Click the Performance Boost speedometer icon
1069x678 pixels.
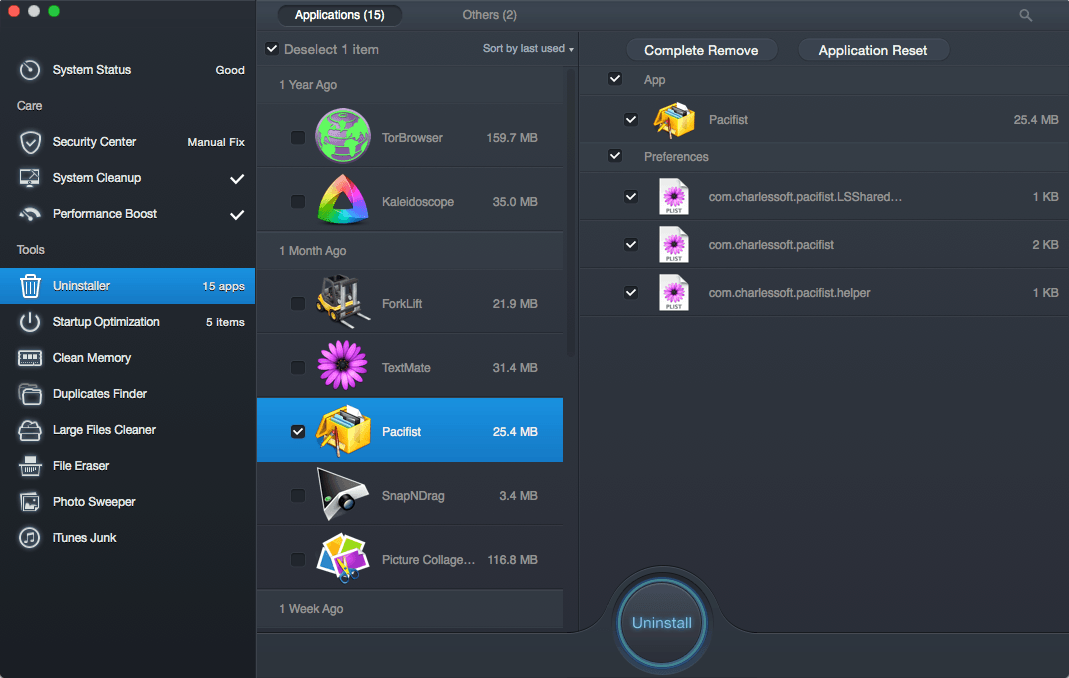(30, 214)
